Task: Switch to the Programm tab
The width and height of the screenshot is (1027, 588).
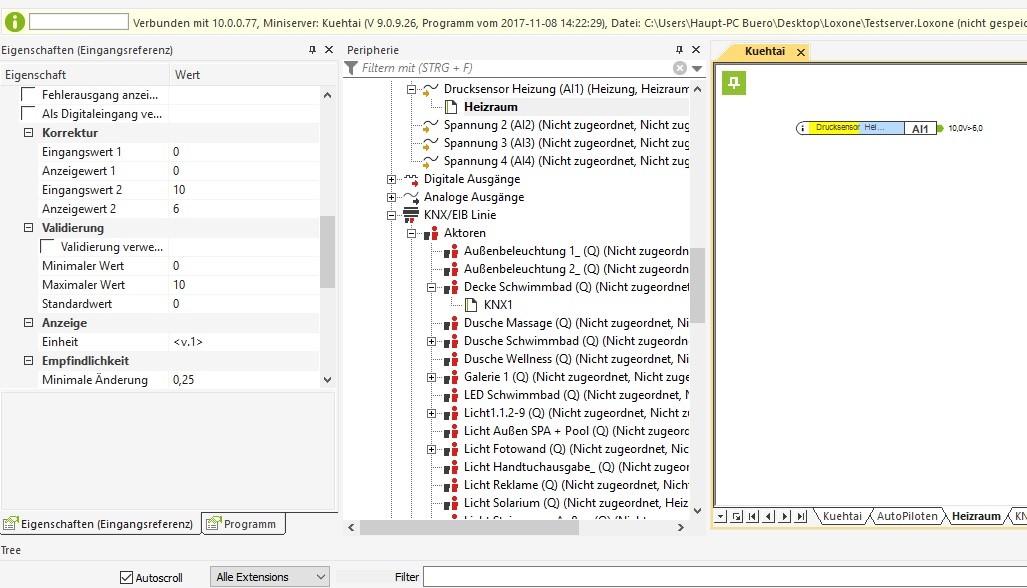Action: click(243, 524)
